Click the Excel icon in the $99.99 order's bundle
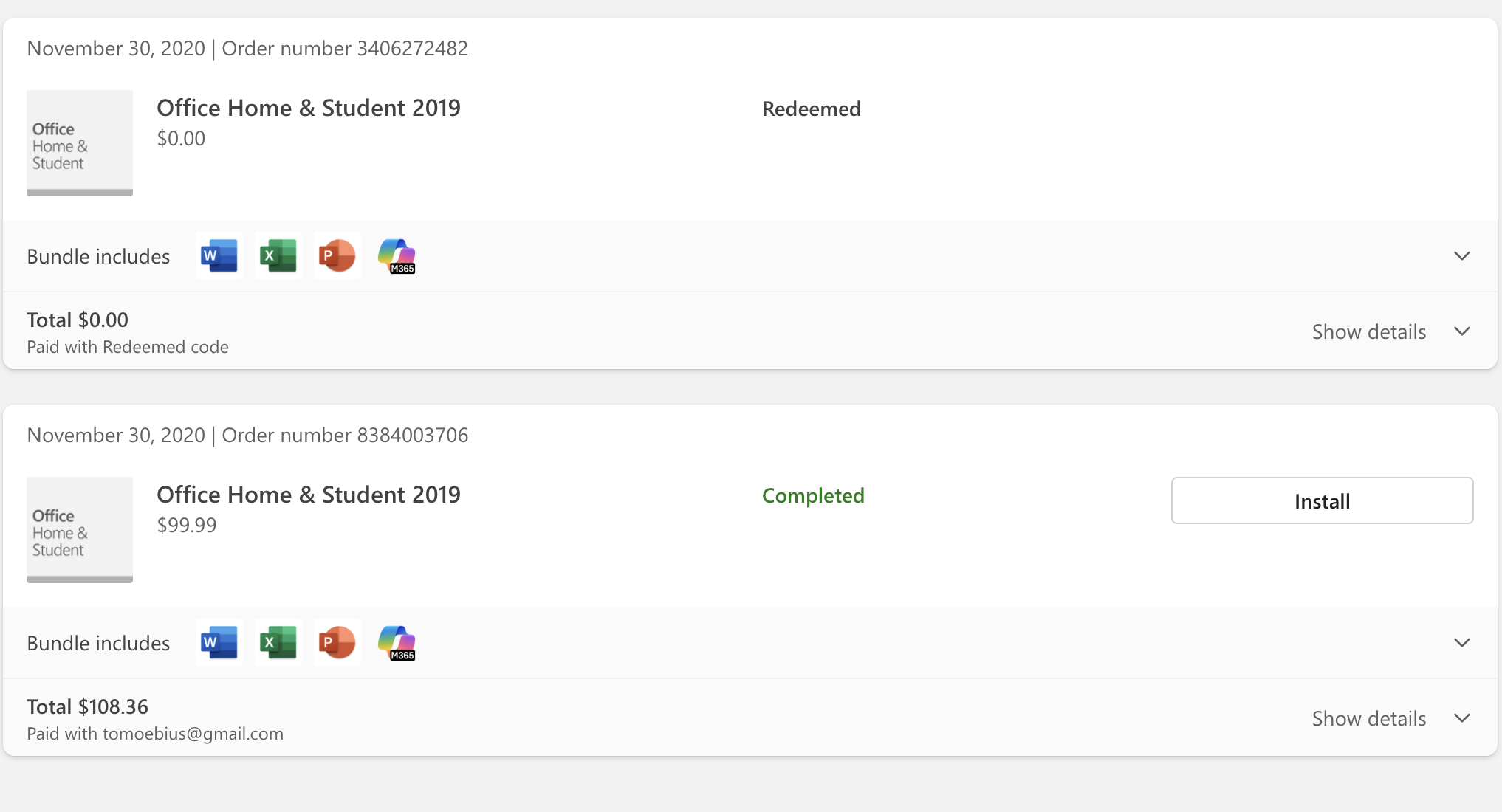This screenshot has height=812, width=1502. tap(278, 642)
